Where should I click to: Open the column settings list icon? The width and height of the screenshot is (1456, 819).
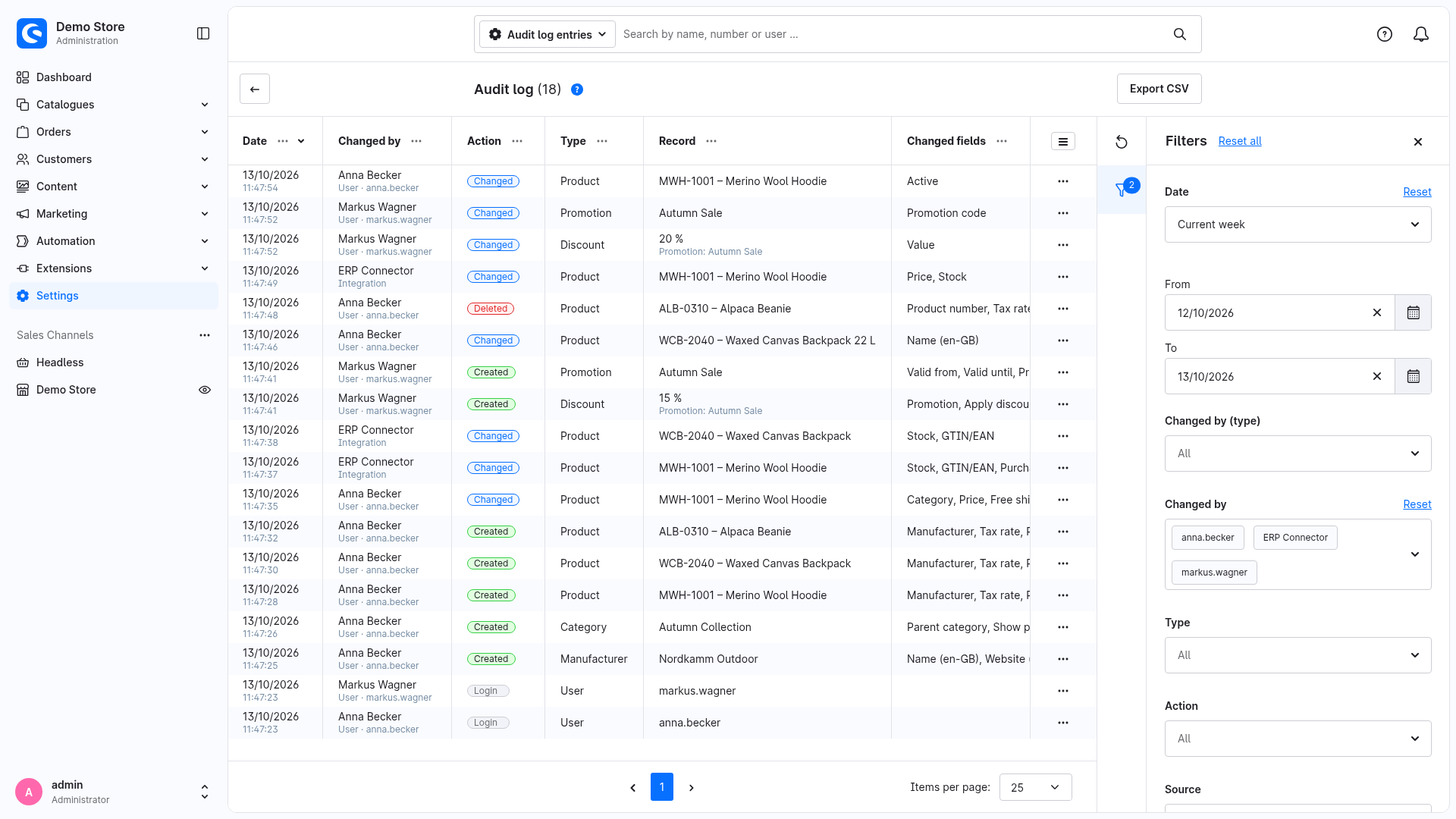click(1063, 141)
